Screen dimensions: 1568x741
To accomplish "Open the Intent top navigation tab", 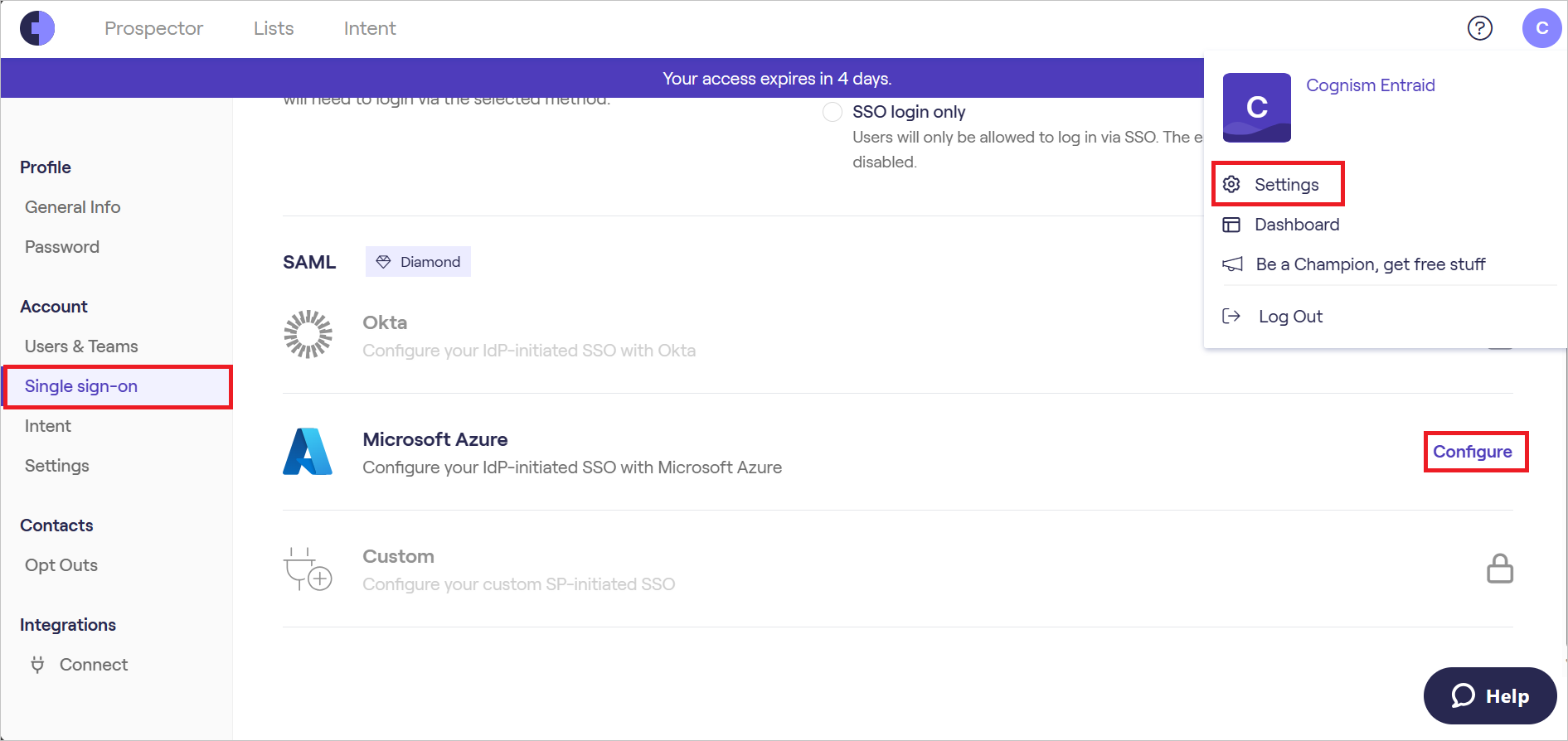I will click(370, 28).
